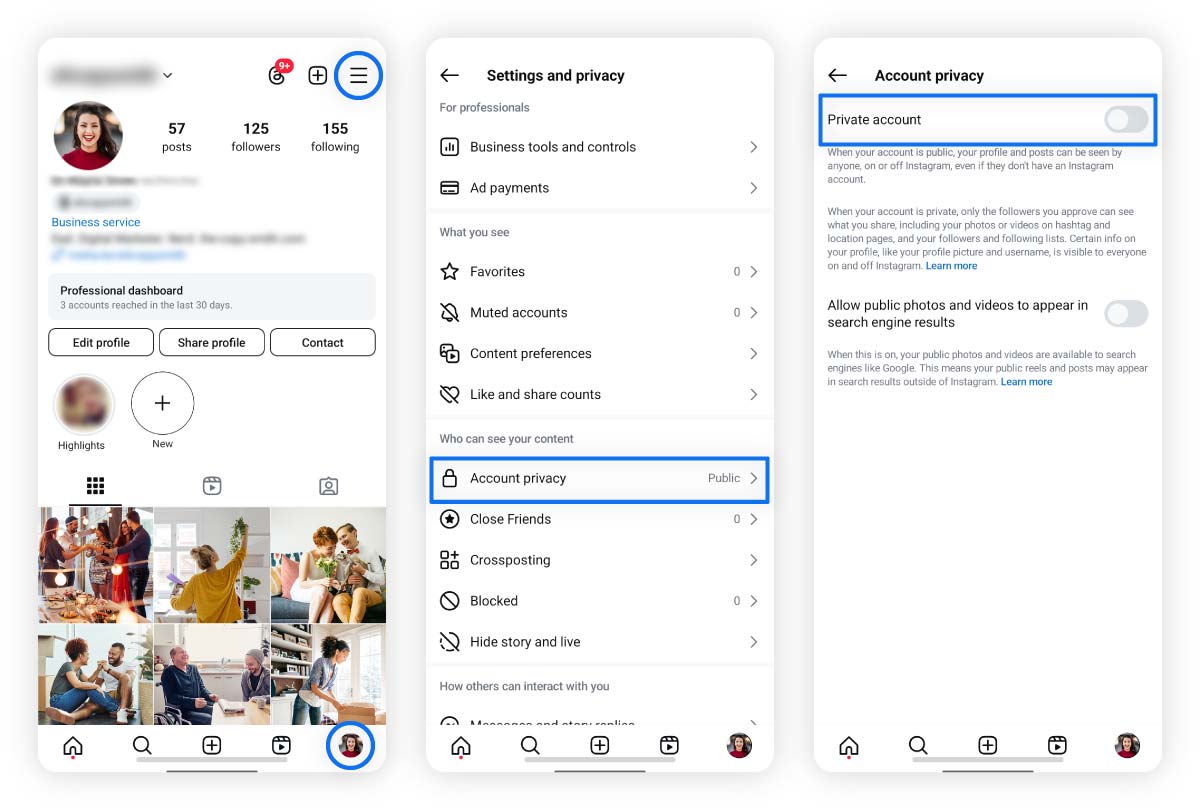Open the party toast photo post
Viewport: 1200px width, 810px height.
[x=95, y=565]
